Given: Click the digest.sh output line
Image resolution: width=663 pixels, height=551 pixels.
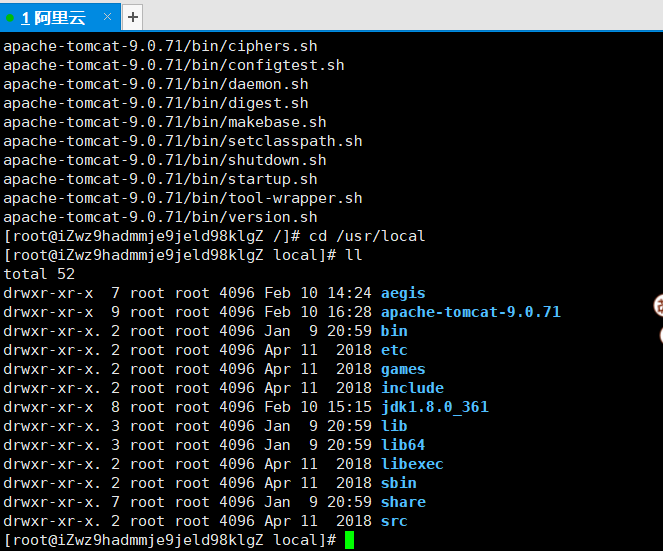Looking at the screenshot, I should click(x=156, y=103).
